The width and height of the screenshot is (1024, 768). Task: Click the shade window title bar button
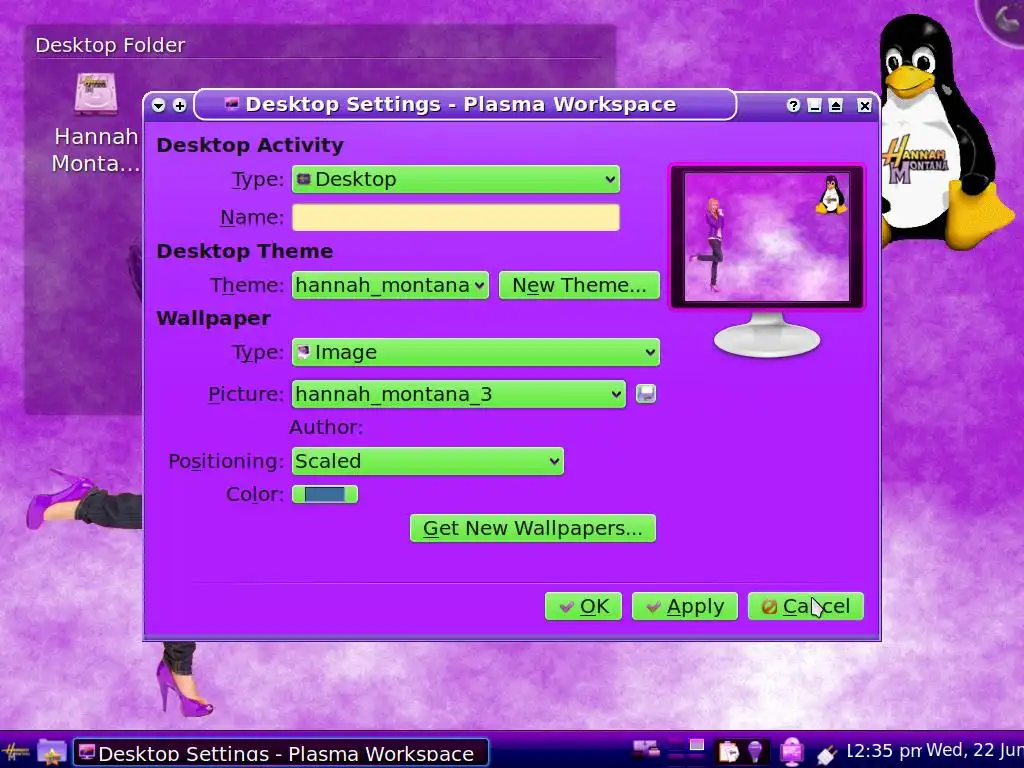[835, 105]
